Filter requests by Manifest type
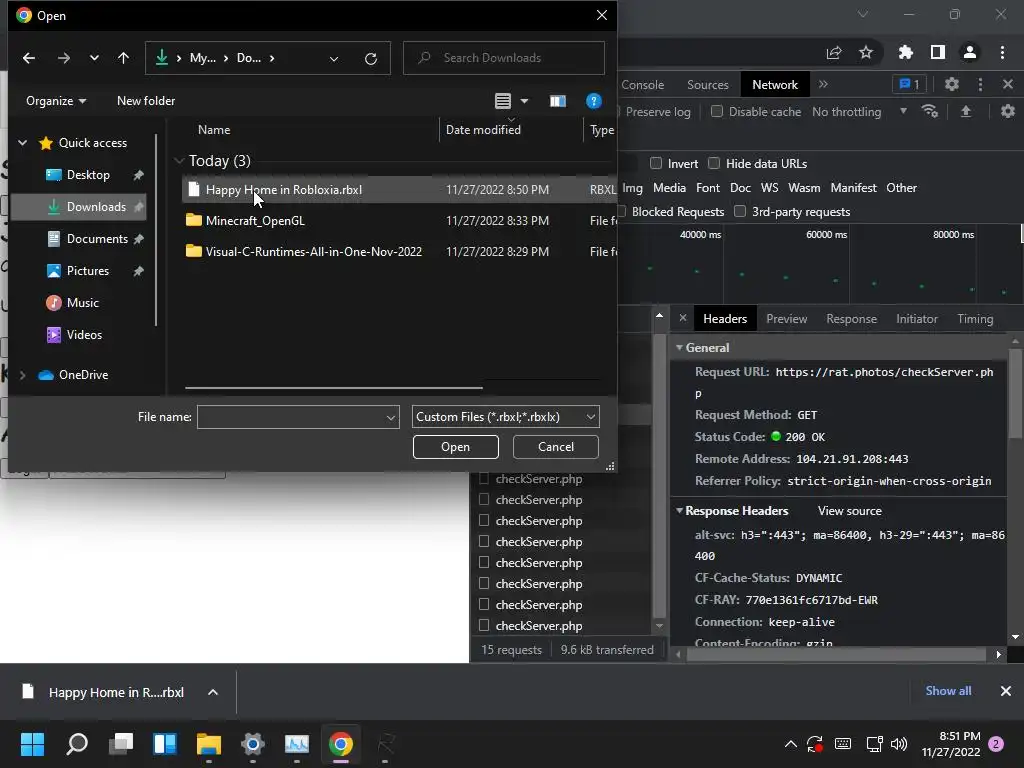The height and width of the screenshot is (768, 1024). 854,188
